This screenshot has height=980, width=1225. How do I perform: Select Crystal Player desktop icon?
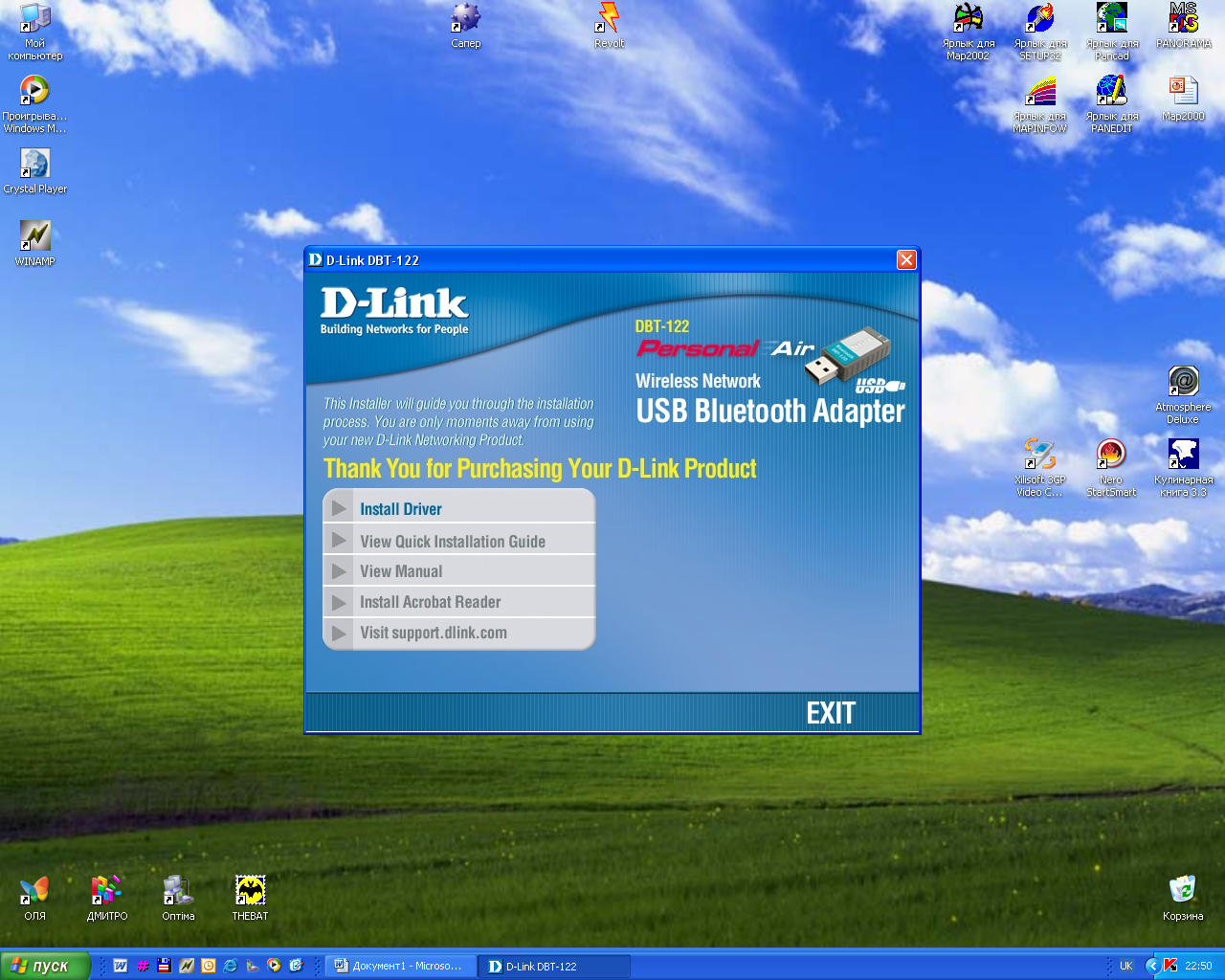(x=35, y=171)
